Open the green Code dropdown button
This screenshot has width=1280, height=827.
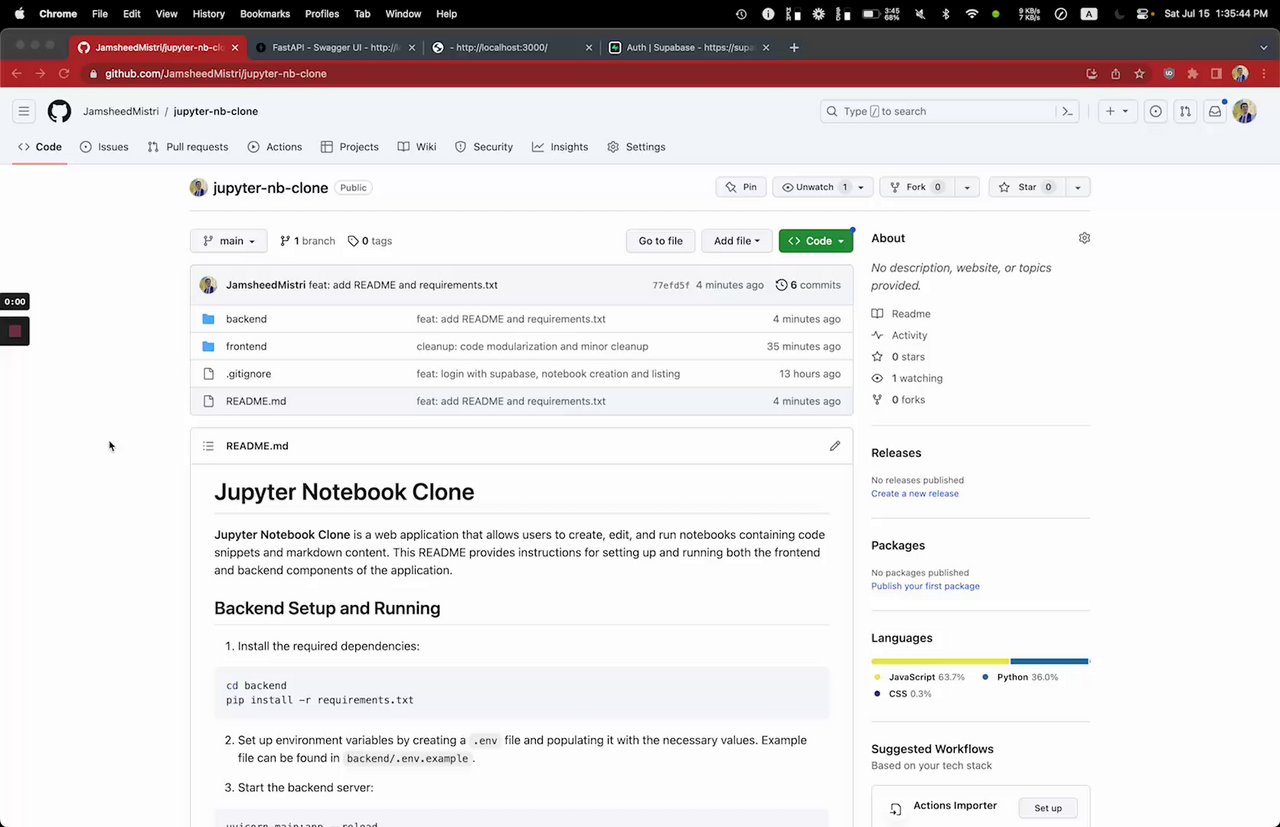point(816,241)
